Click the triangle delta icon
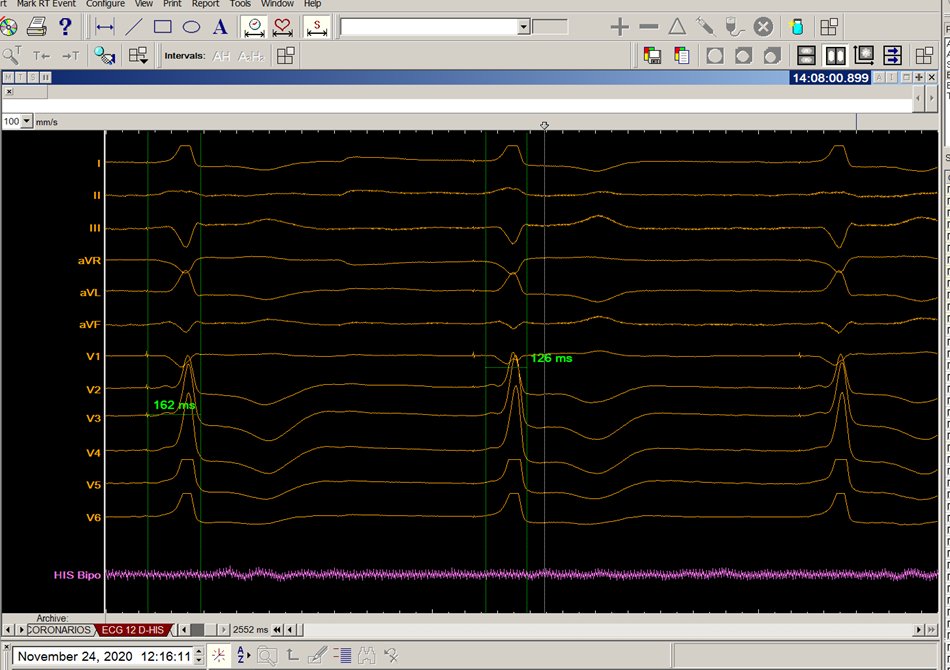The image size is (950, 670). click(x=677, y=27)
